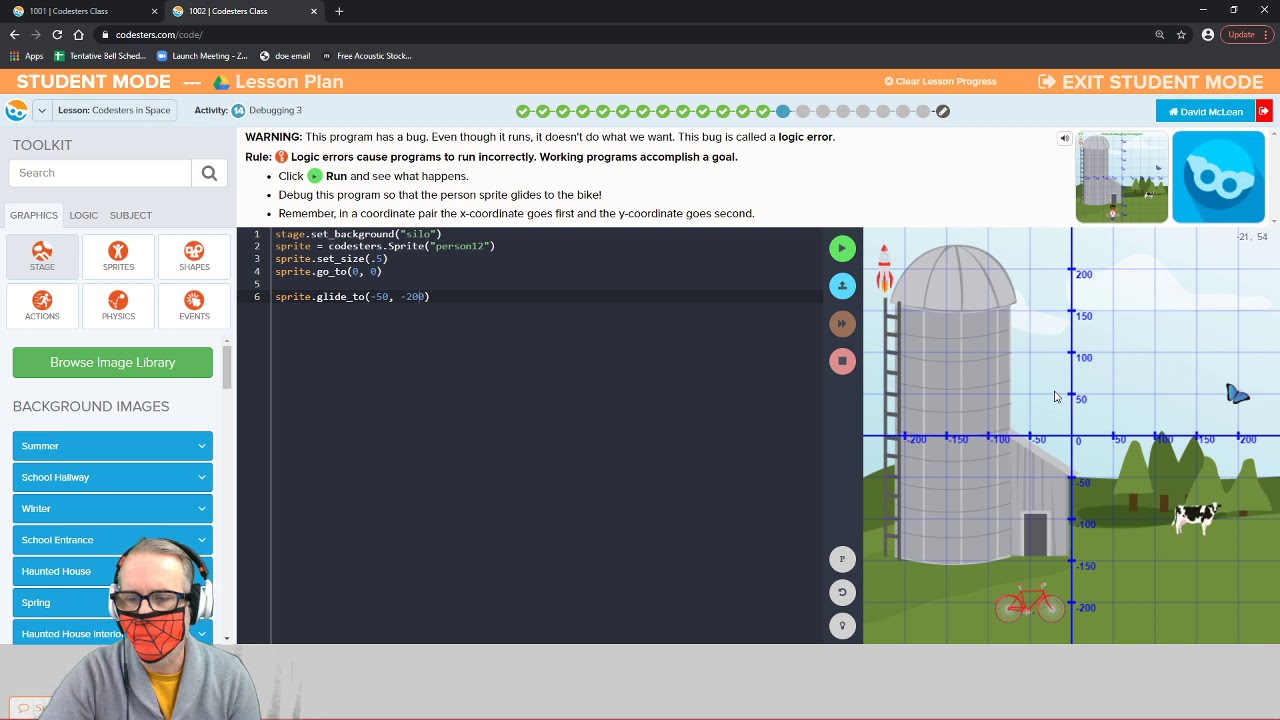Click the Lesson: Codesters in Space label
1280x720 pixels.
click(x=114, y=110)
